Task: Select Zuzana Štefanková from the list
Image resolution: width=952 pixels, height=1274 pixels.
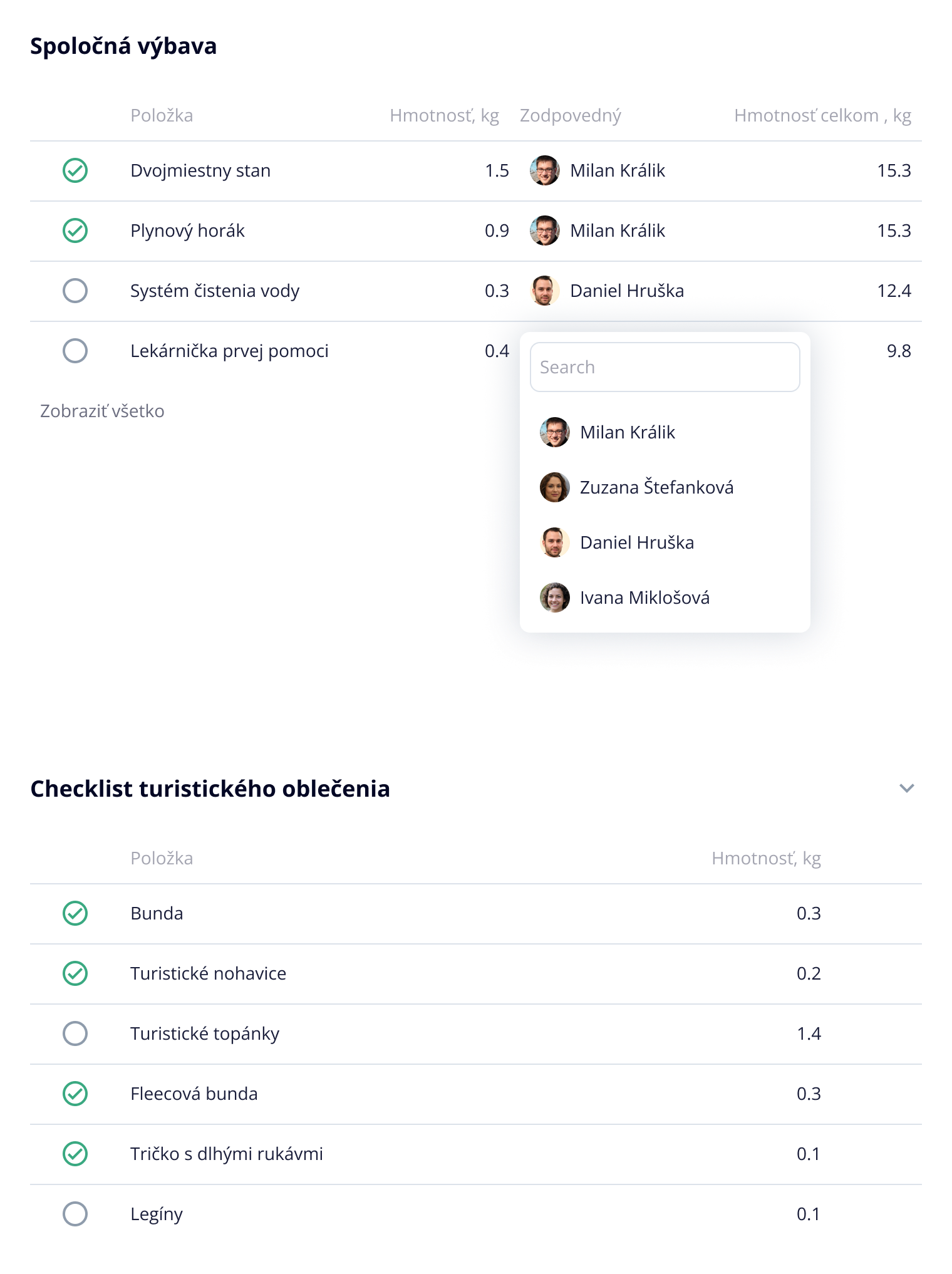Action: [x=656, y=487]
